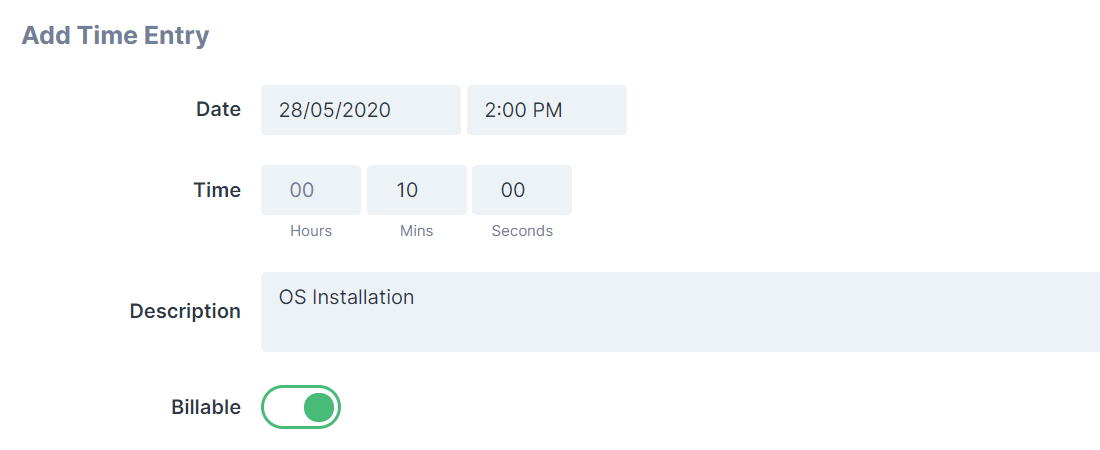Focus the Seconds input showing 00
The image size is (1100, 450).
522,190
